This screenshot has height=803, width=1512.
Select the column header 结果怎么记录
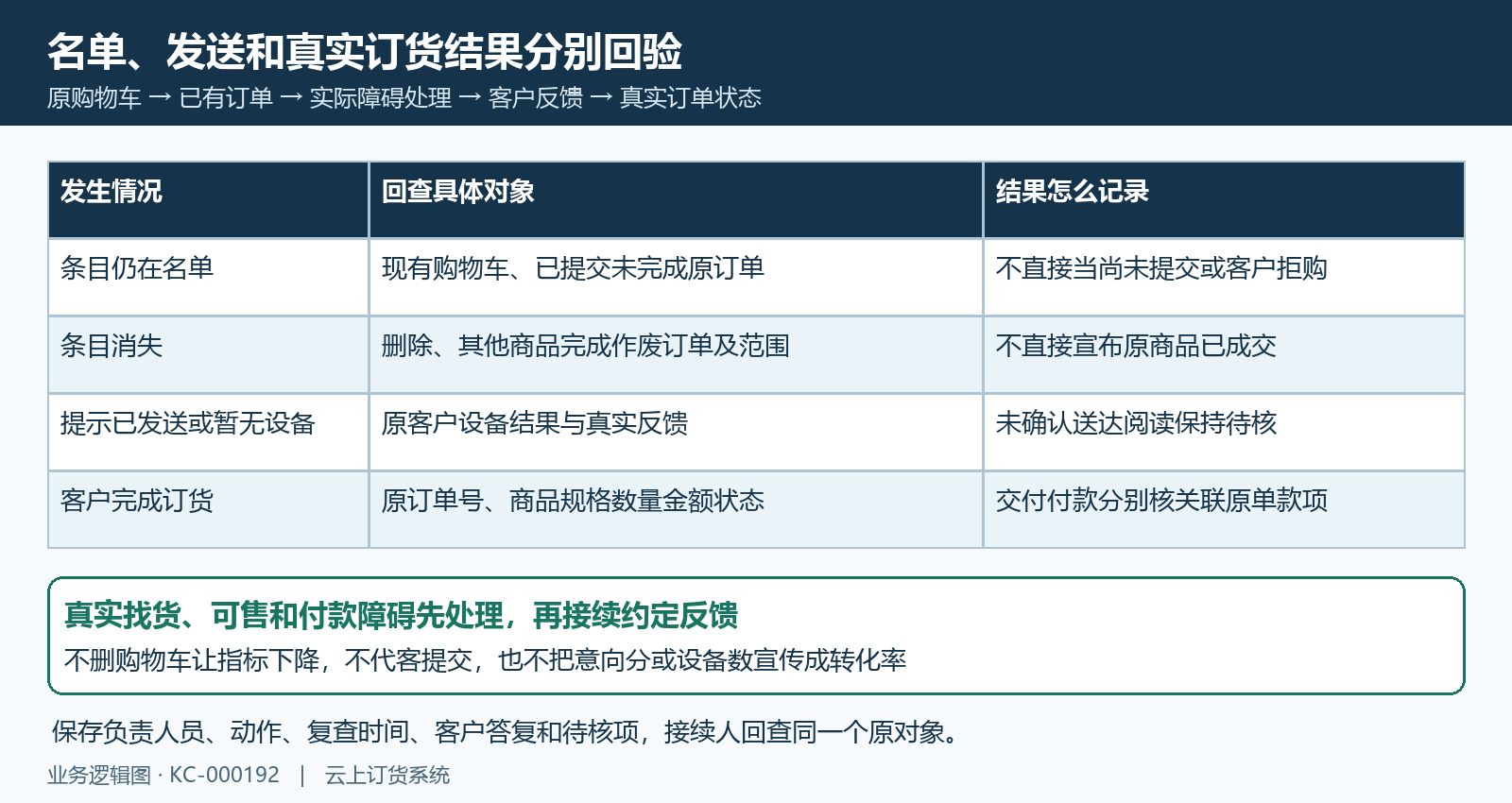pos(1224,200)
